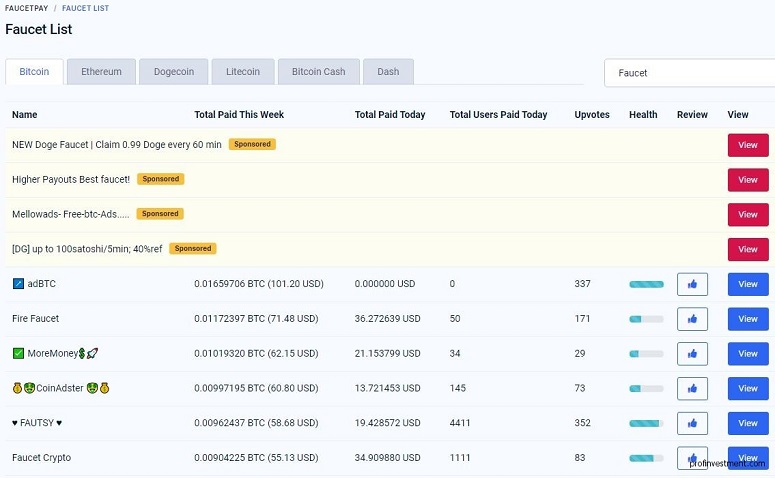Click the Faucet List page heading

coord(39,30)
